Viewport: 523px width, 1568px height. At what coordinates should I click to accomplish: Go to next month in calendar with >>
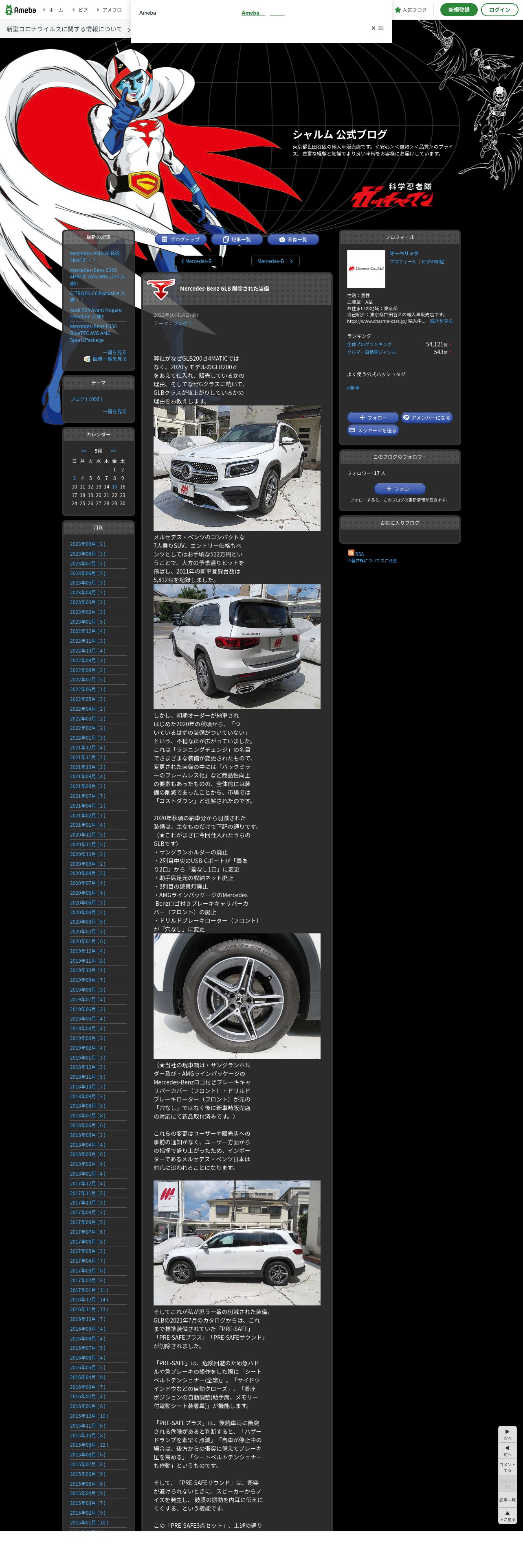(113, 451)
